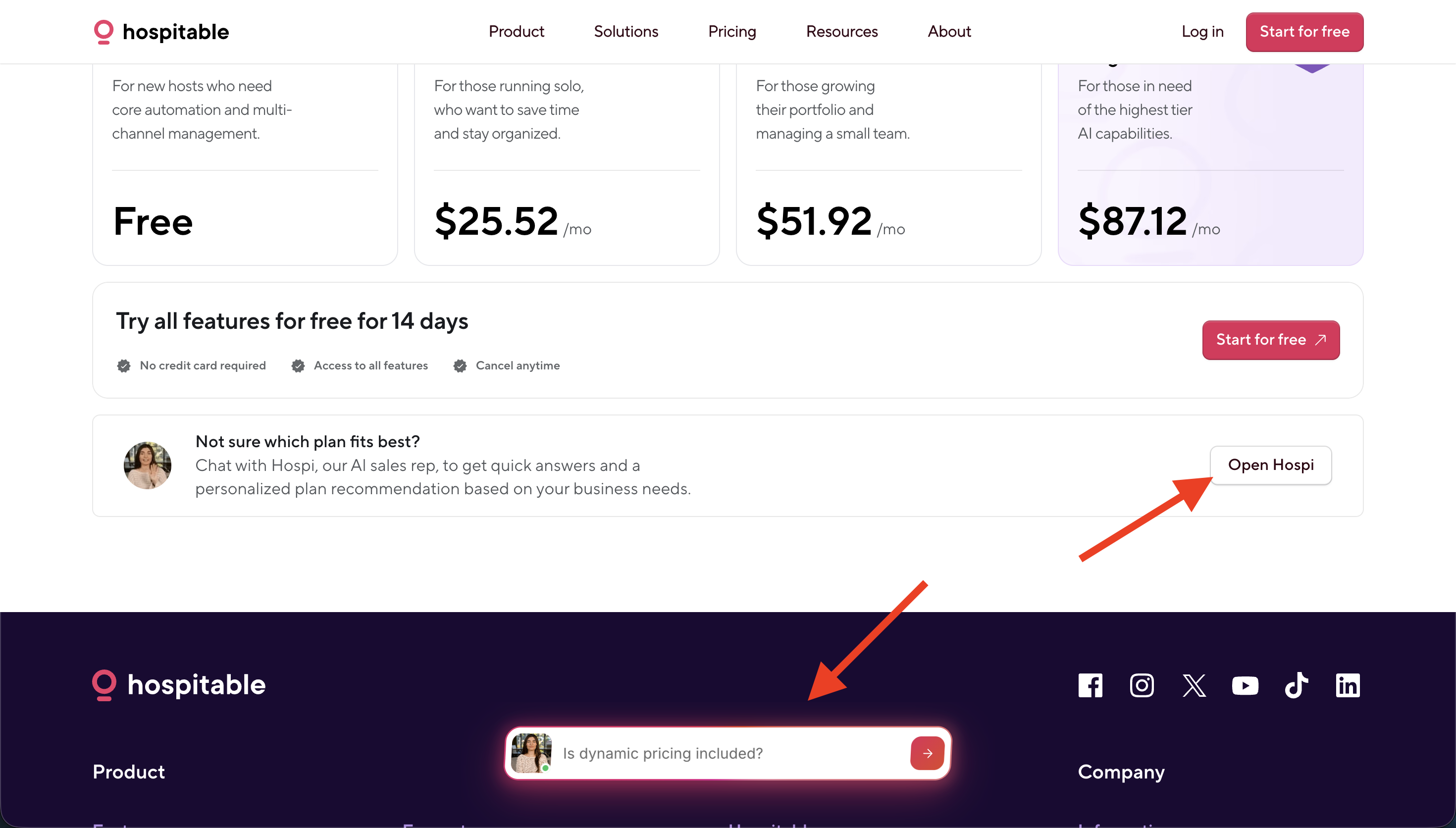The width and height of the screenshot is (1456, 828).
Task: Open the LinkedIn social icon
Action: pyautogui.click(x=1348, y=685)
